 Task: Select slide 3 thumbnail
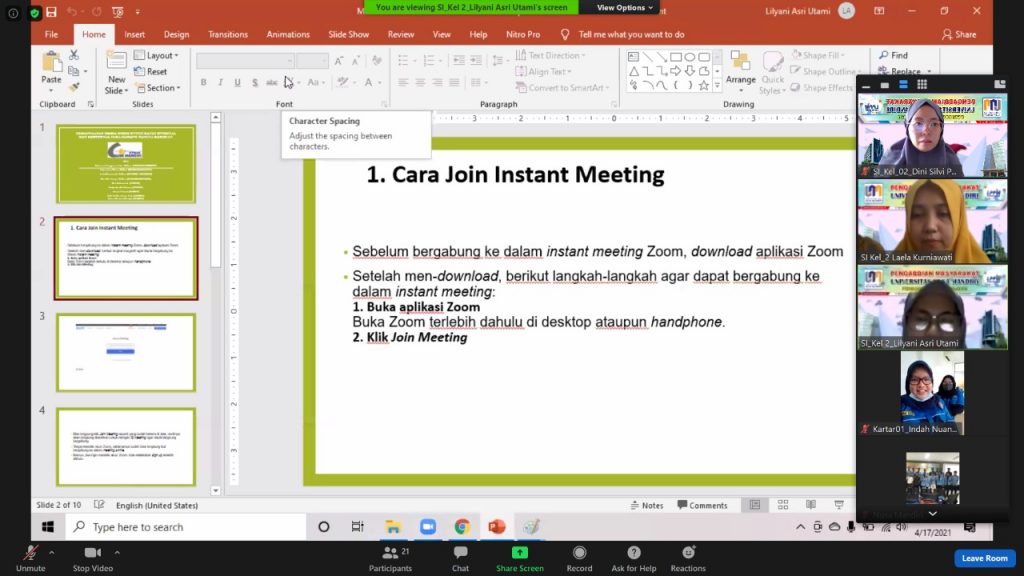click(x=126, y=352)
